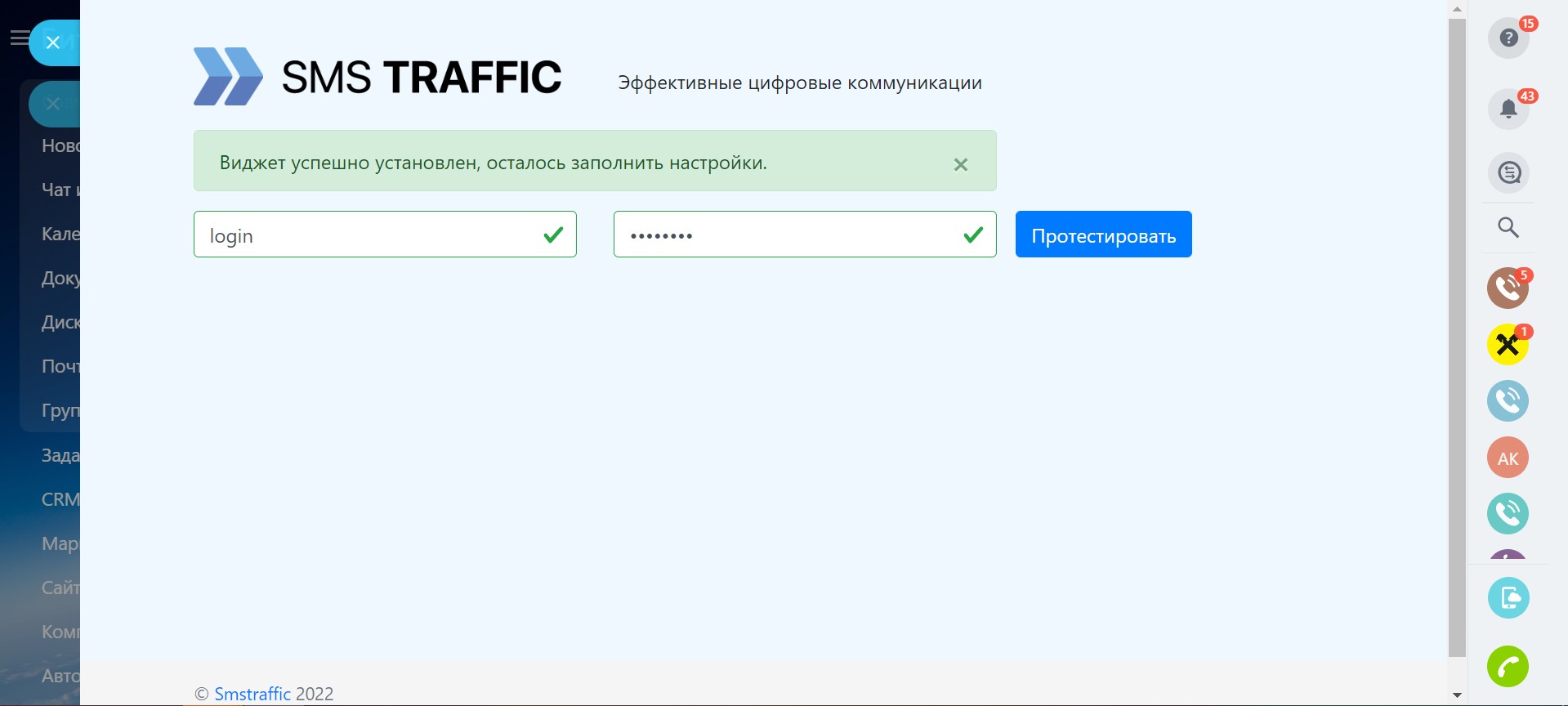Open the Чат item in left menu
The height and width of the screenshot is (706, 1568).
tap(60, 190)
